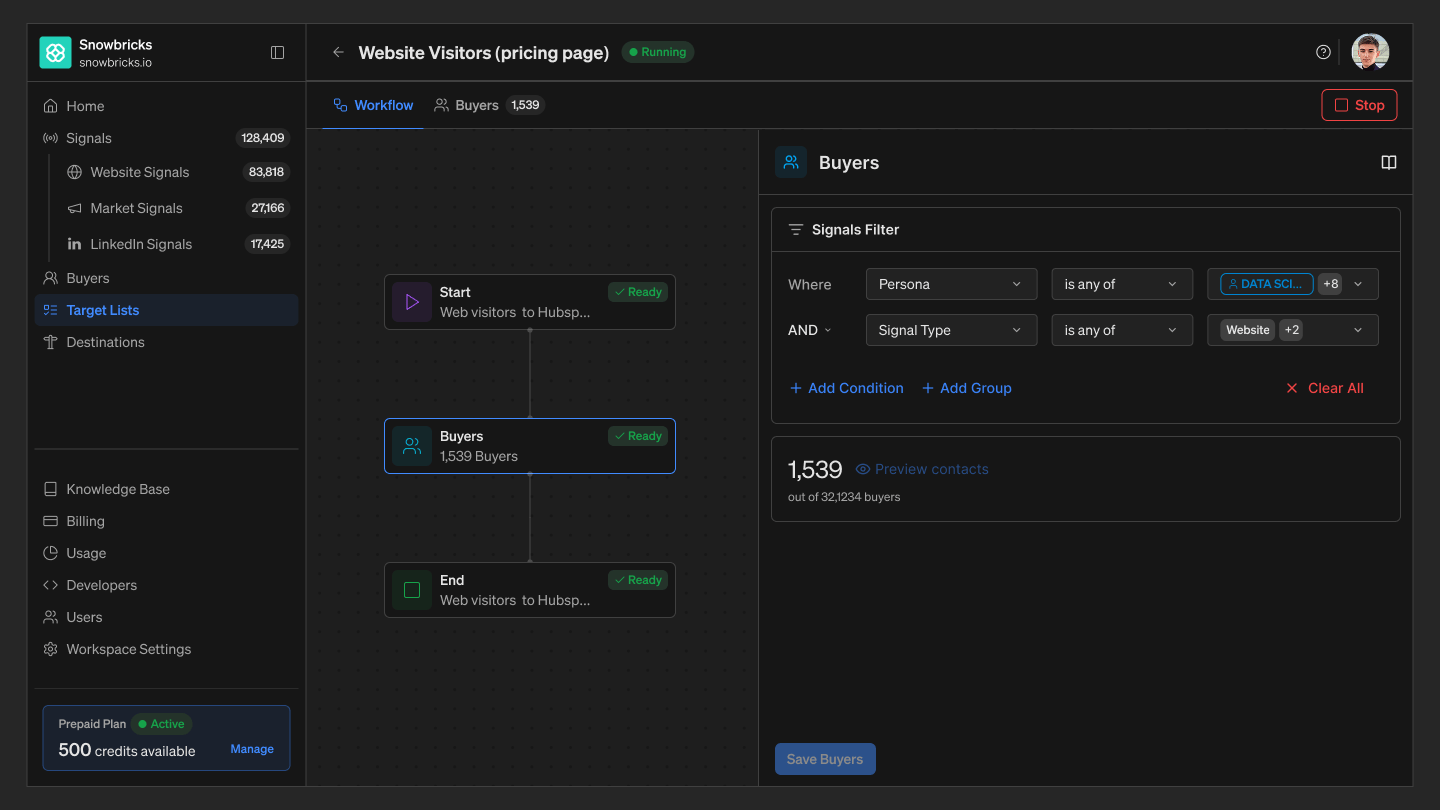
Task: Click the End node stop icon
Action: click(x=412, y=590)
